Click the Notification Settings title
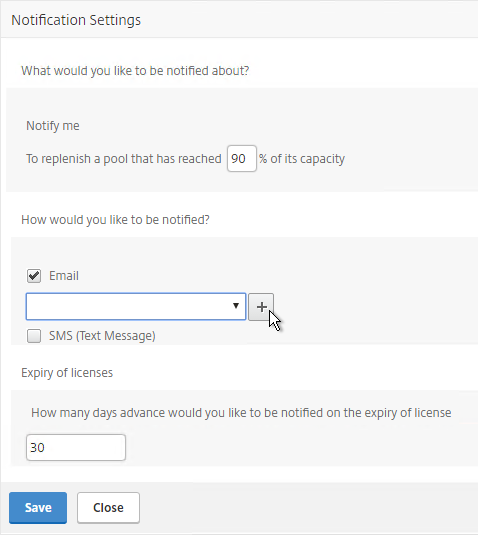This screenshot has height=535, width=478. click(76, 20)
